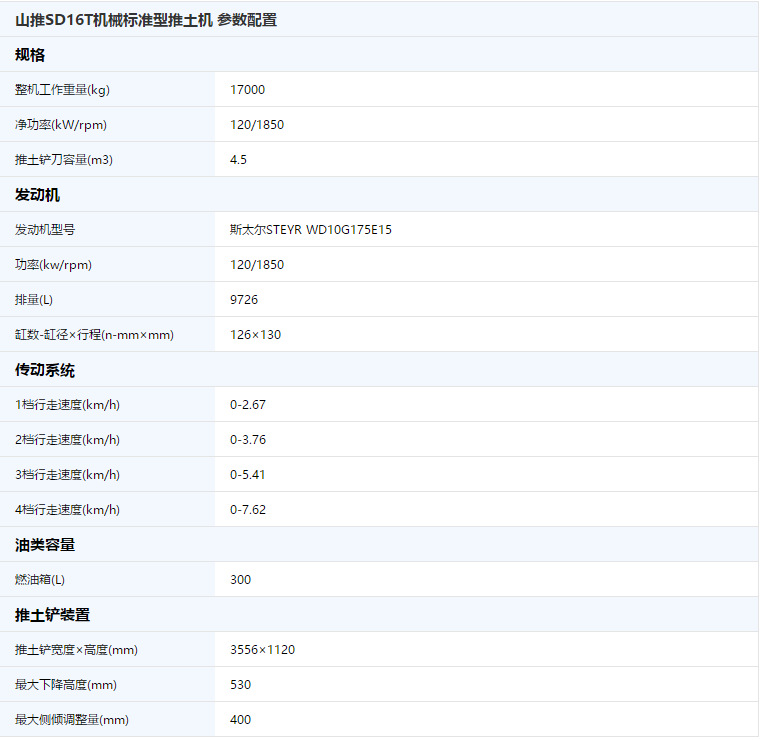Select the 排量(L) value 9726
The width and height of the screenshot is (760, 740).
click(x=244, y=299)
